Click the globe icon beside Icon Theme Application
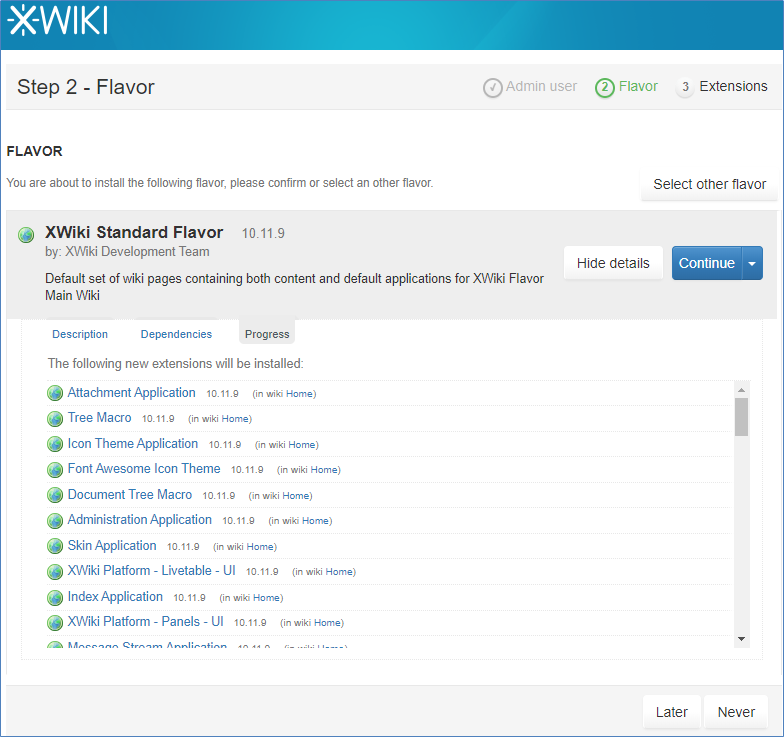Screen dimensions: 784x737 click(x=55, y=444)
